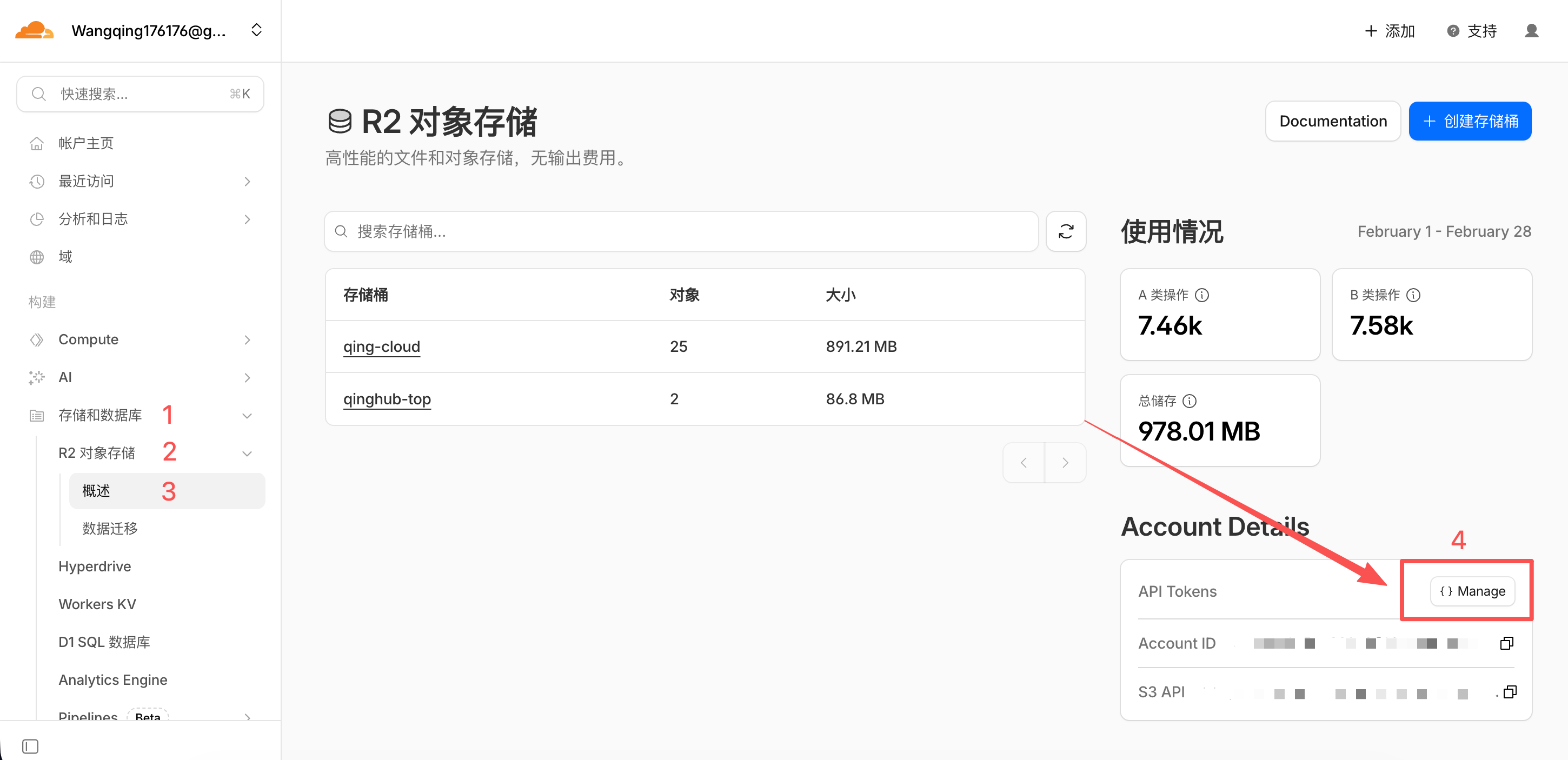Open the 数据迁移 sidebar item
The image size is (1568, 760).
[x=110, y=528]
